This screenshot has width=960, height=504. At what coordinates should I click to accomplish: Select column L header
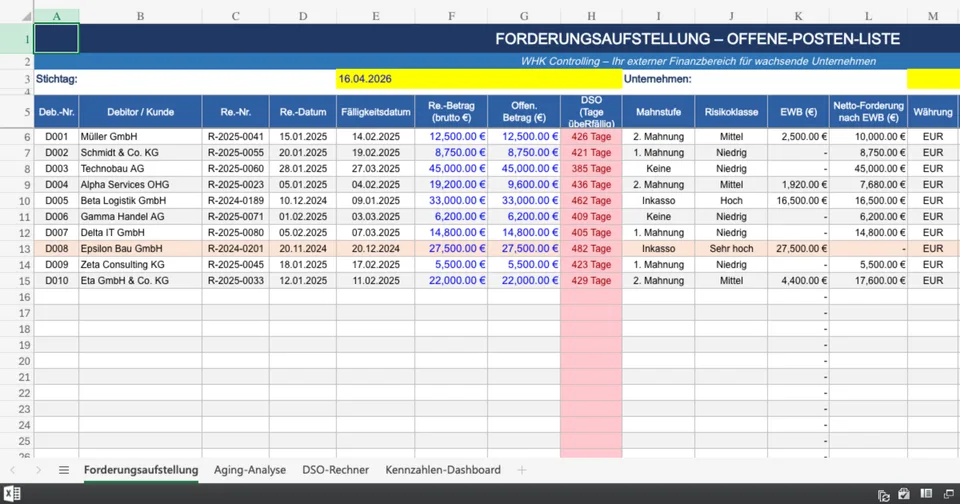click(868, 17)
